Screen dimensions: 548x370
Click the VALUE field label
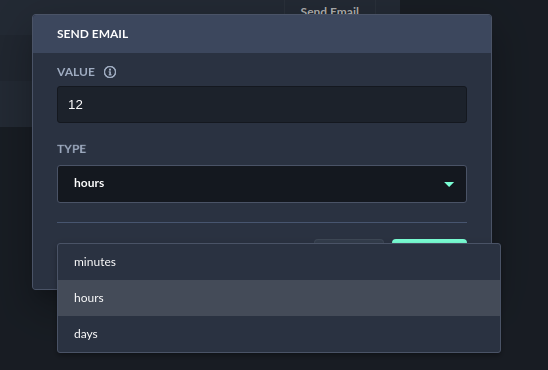pyautogui.click(x=76, y=72)
